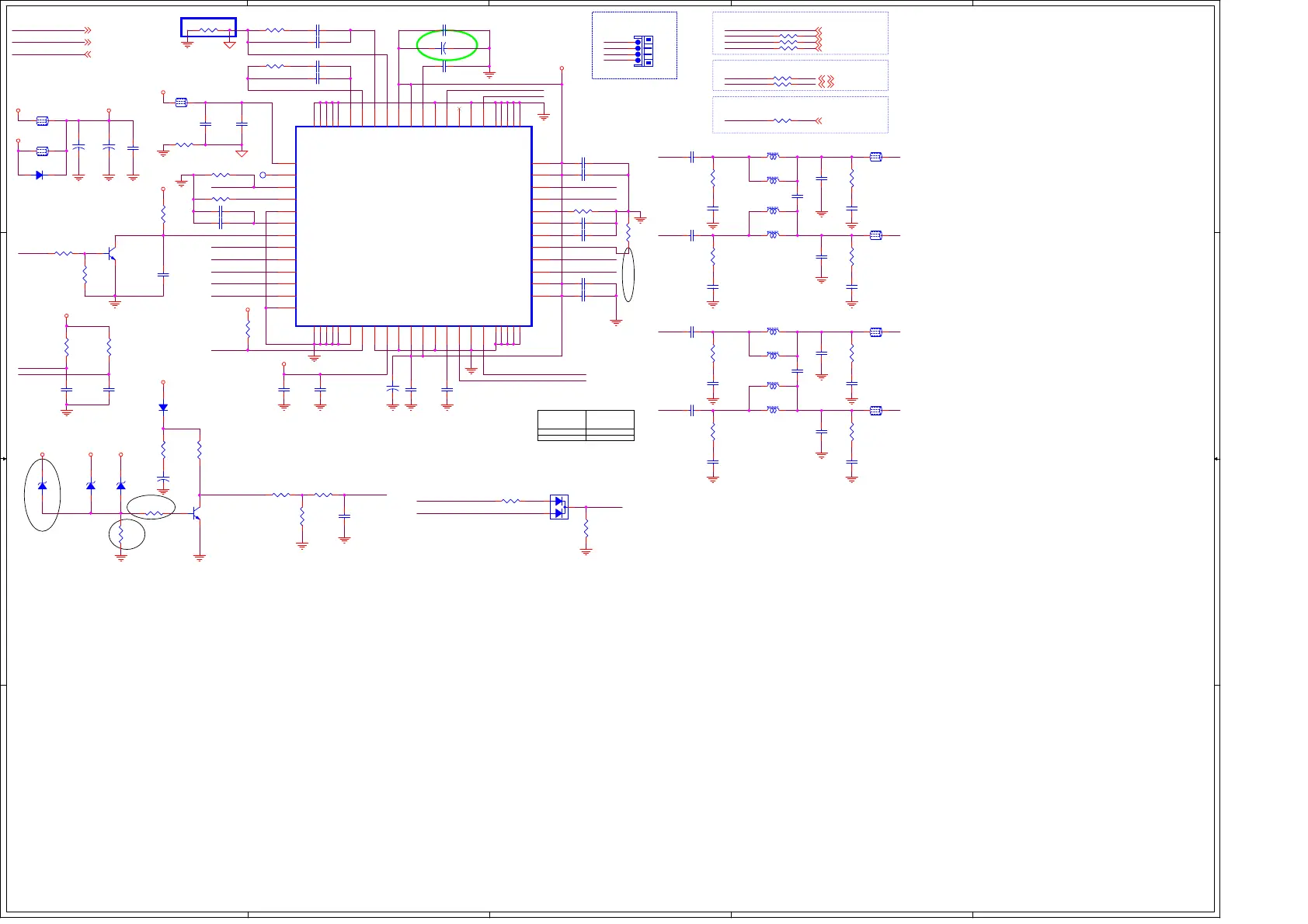Click the circled resistor going down to ground
Image resolution: width=1308 pixels, height=924 pixels.
121,535
